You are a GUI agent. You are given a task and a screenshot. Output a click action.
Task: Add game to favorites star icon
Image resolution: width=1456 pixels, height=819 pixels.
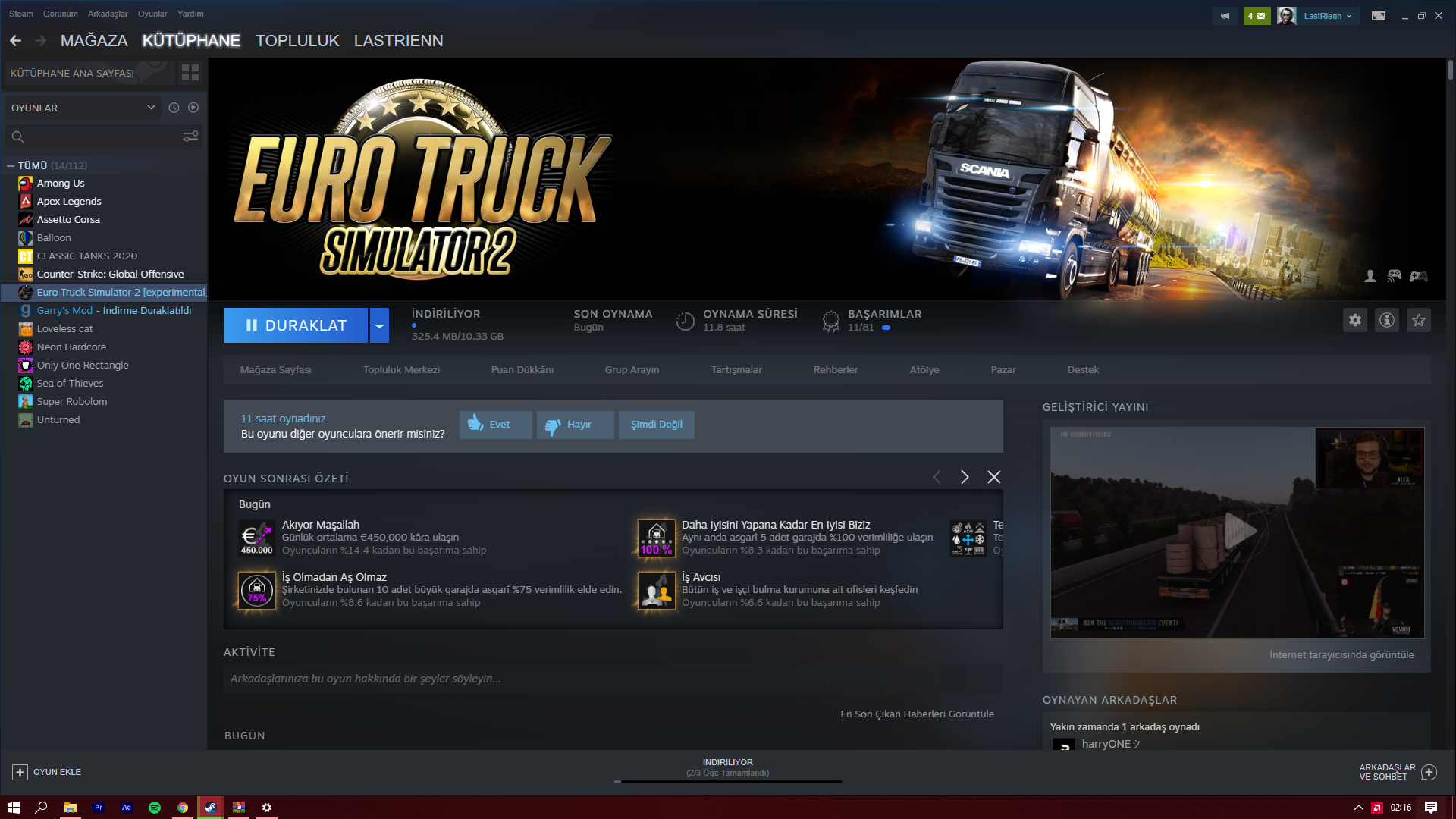click(1419, 320)
